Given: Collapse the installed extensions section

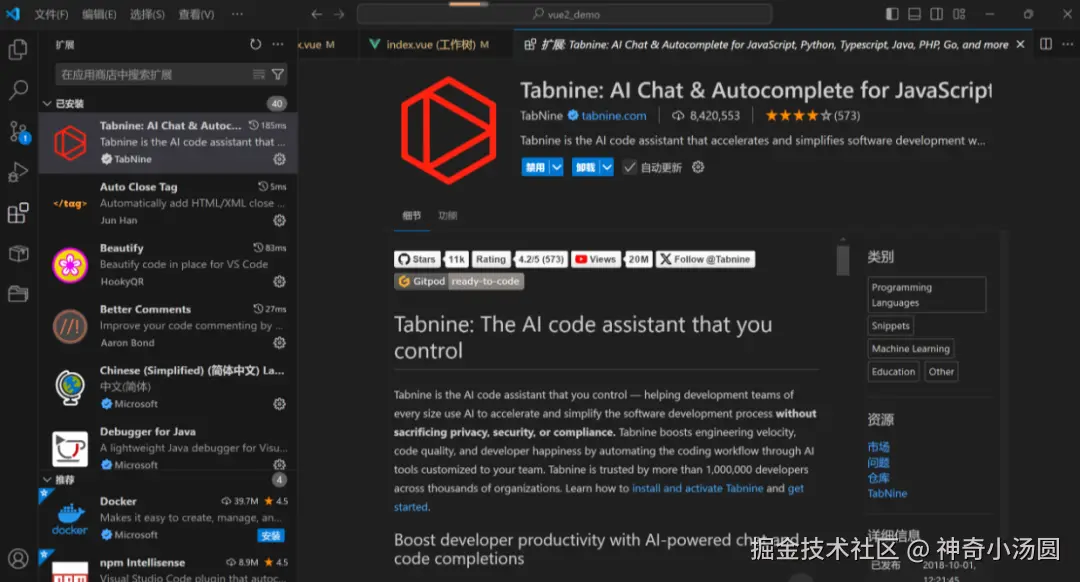Looking at the screenshot, I should (x=47, y=103).
